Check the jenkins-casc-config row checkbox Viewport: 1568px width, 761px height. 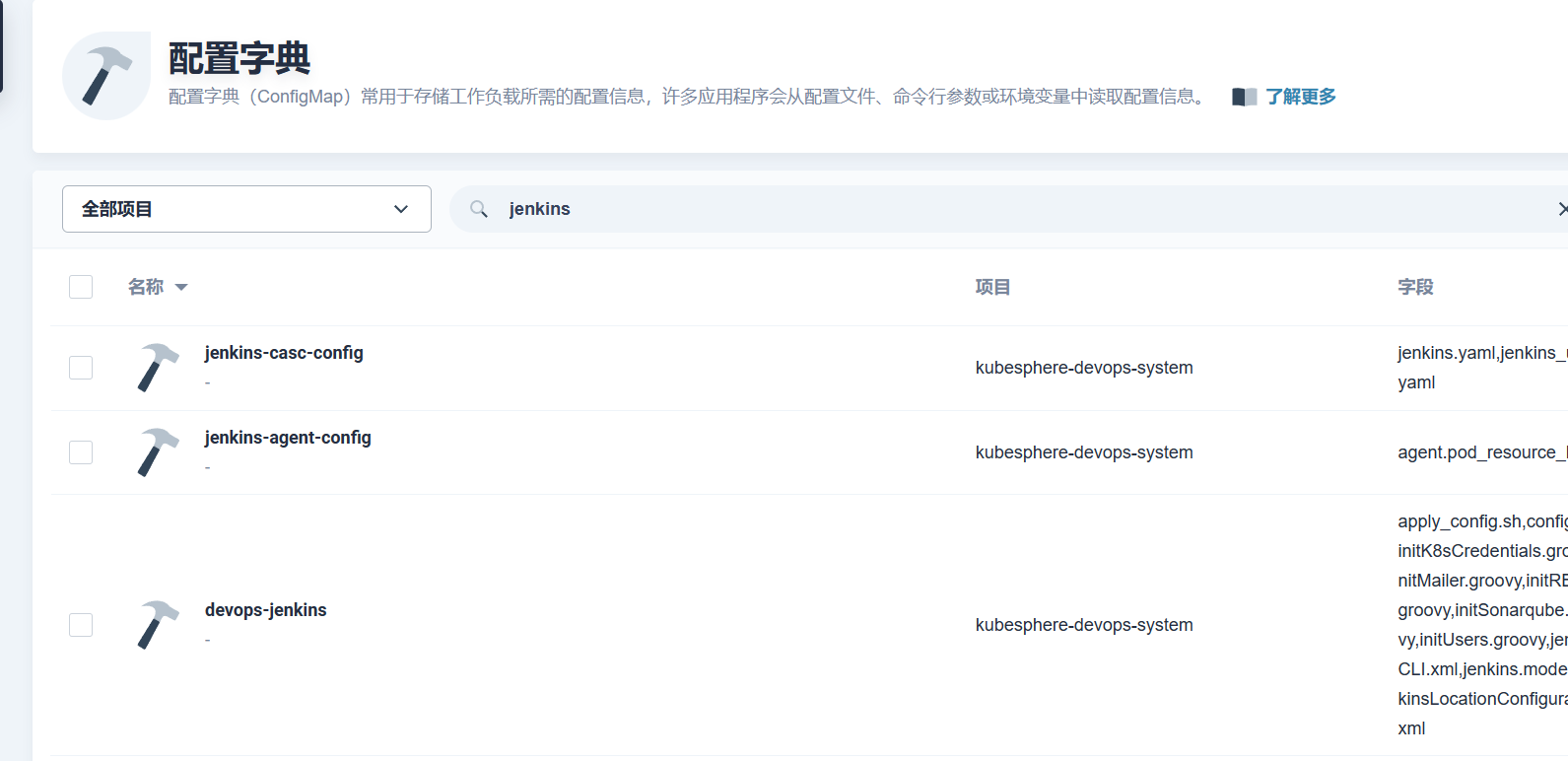coord(81,368)
